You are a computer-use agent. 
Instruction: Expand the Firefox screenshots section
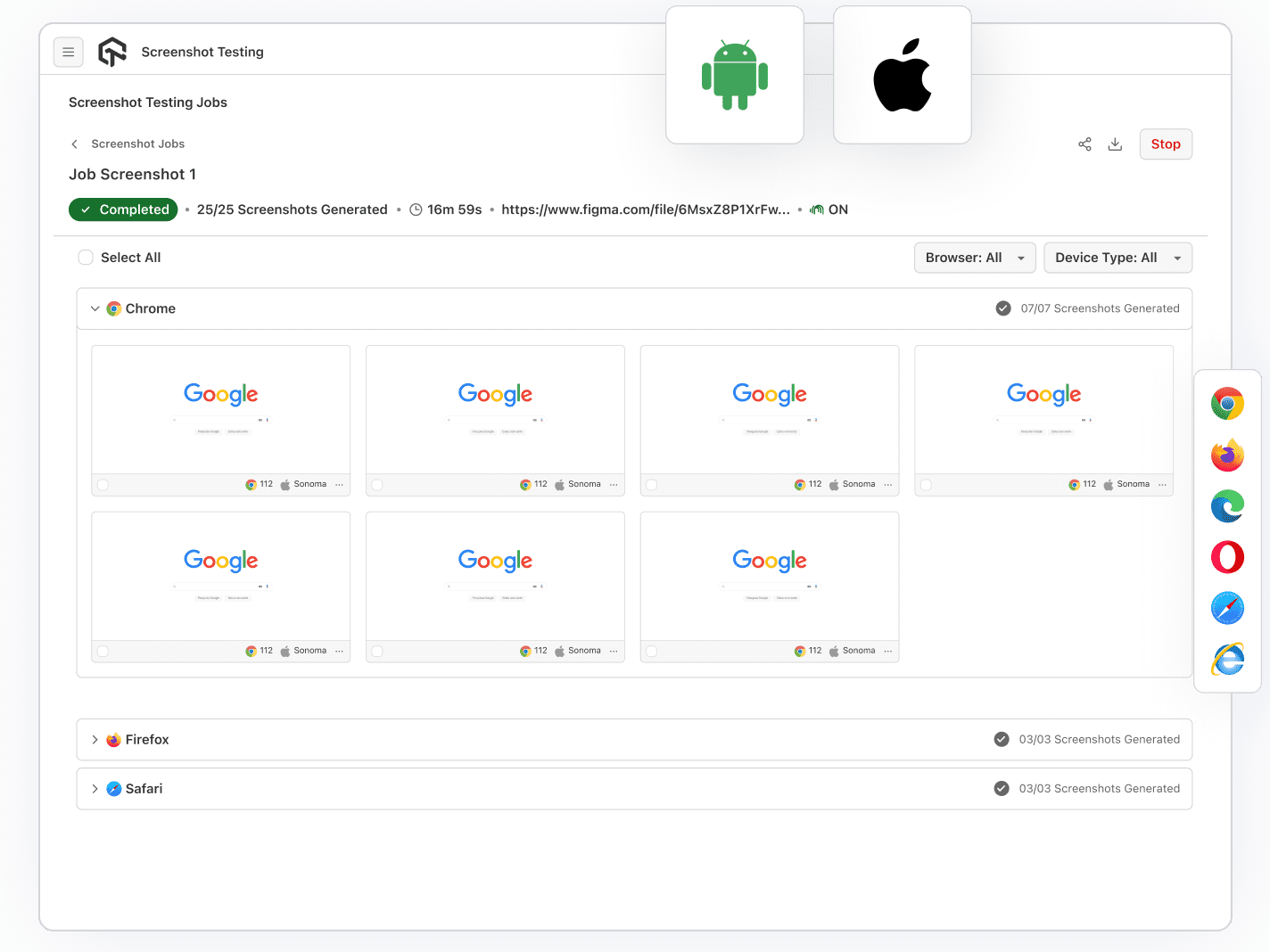tap(95, 739)
